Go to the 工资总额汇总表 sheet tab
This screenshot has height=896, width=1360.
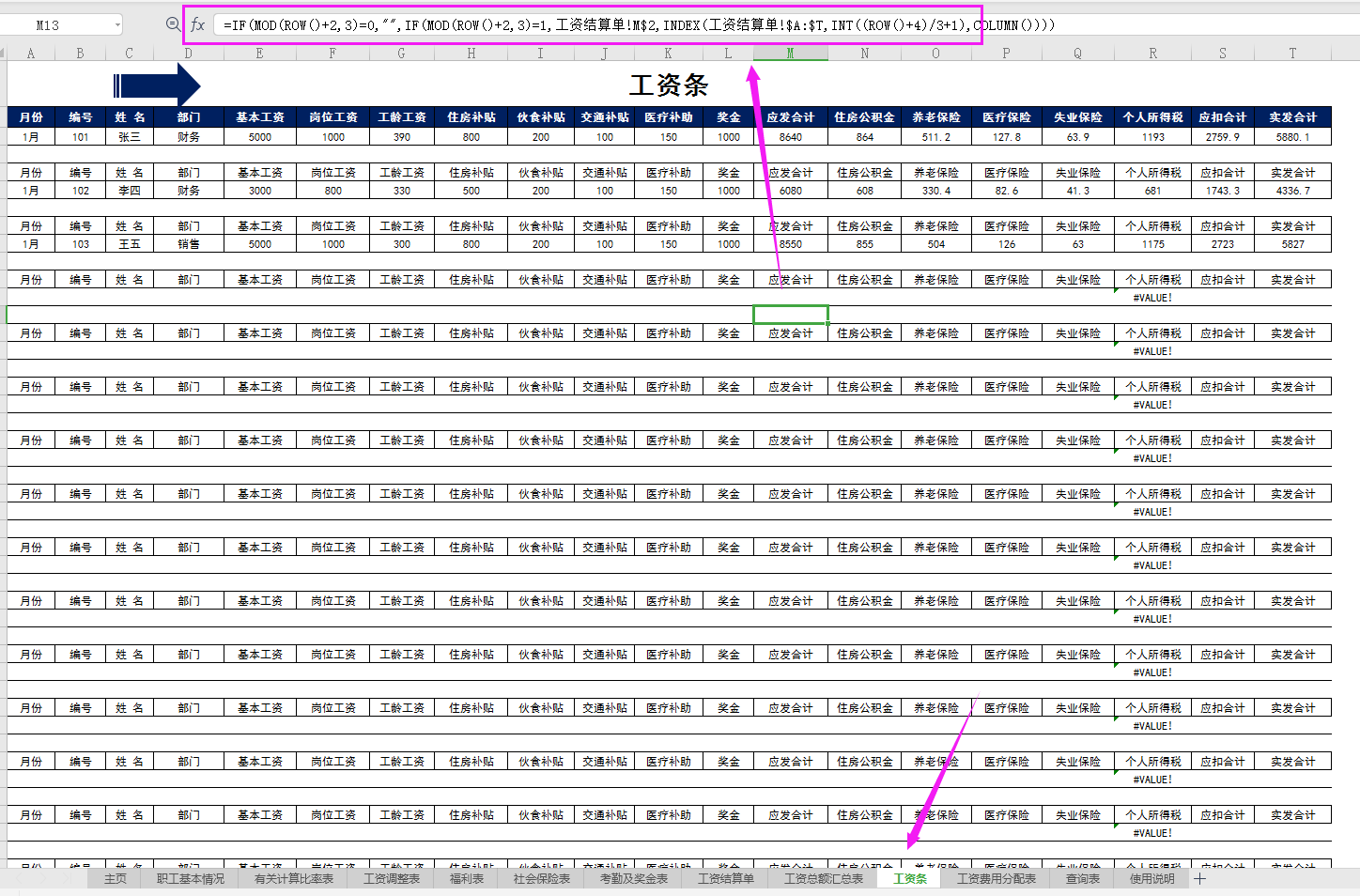coord(824,879)
